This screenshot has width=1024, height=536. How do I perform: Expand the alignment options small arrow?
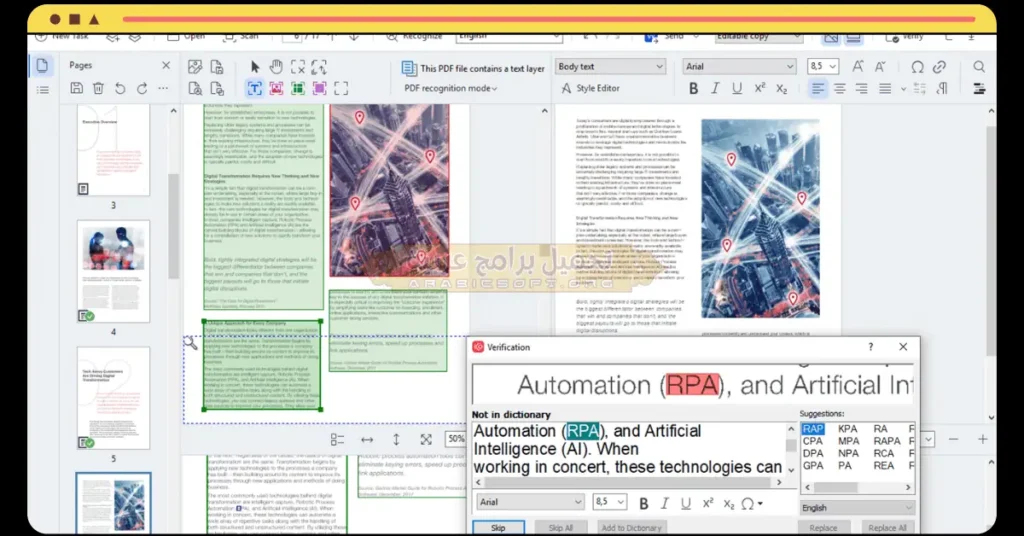coord(903,89)
